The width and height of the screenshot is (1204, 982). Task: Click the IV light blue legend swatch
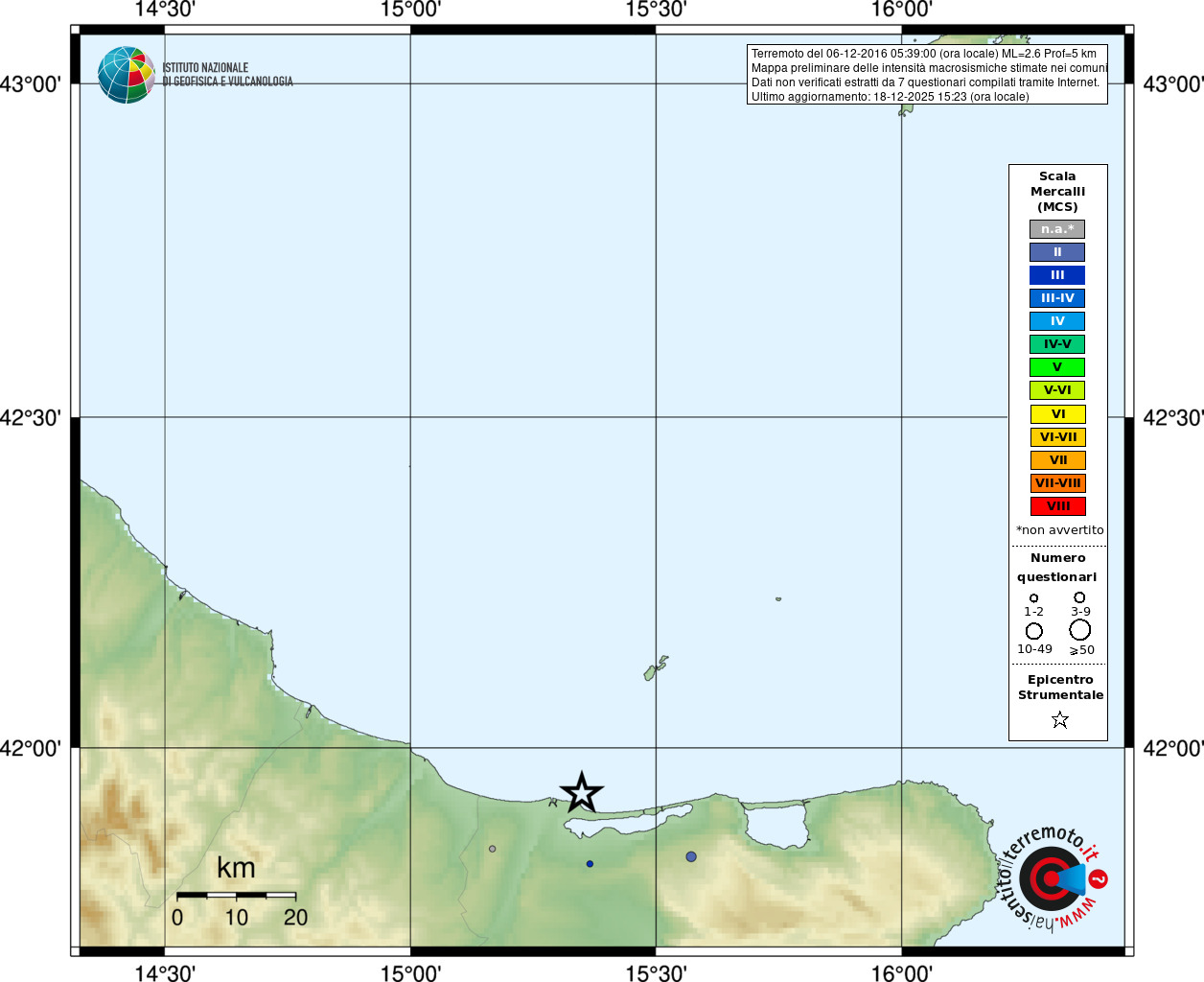pyautogui.click(x=1057, y=321)
